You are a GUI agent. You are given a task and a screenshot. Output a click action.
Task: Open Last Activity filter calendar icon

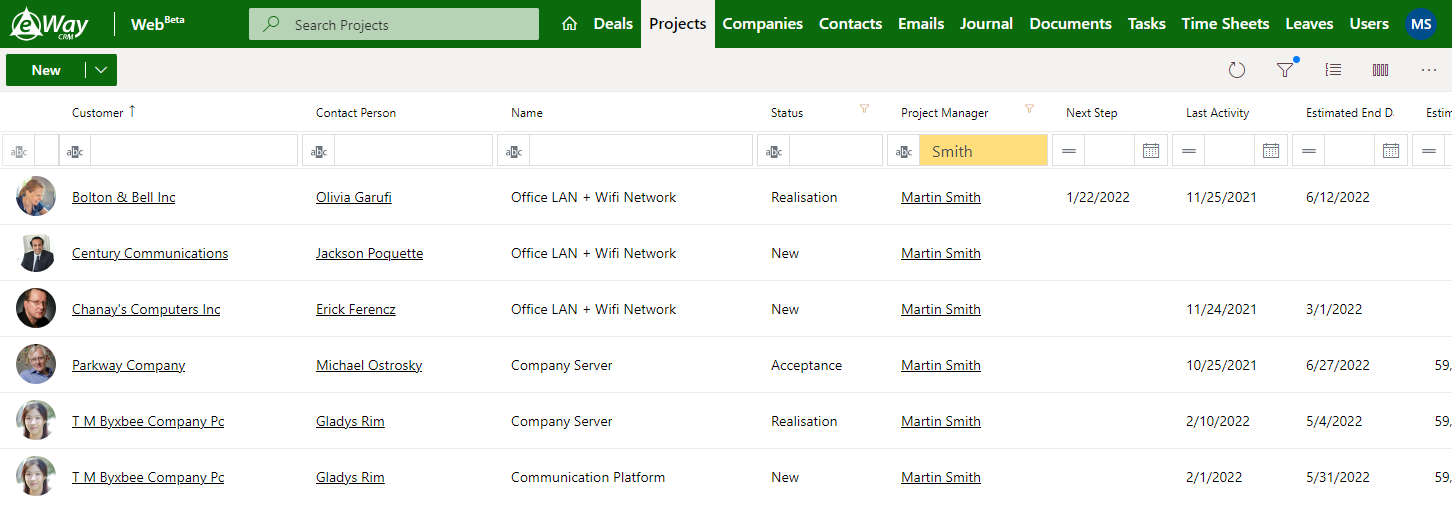tap(1271, 151)
